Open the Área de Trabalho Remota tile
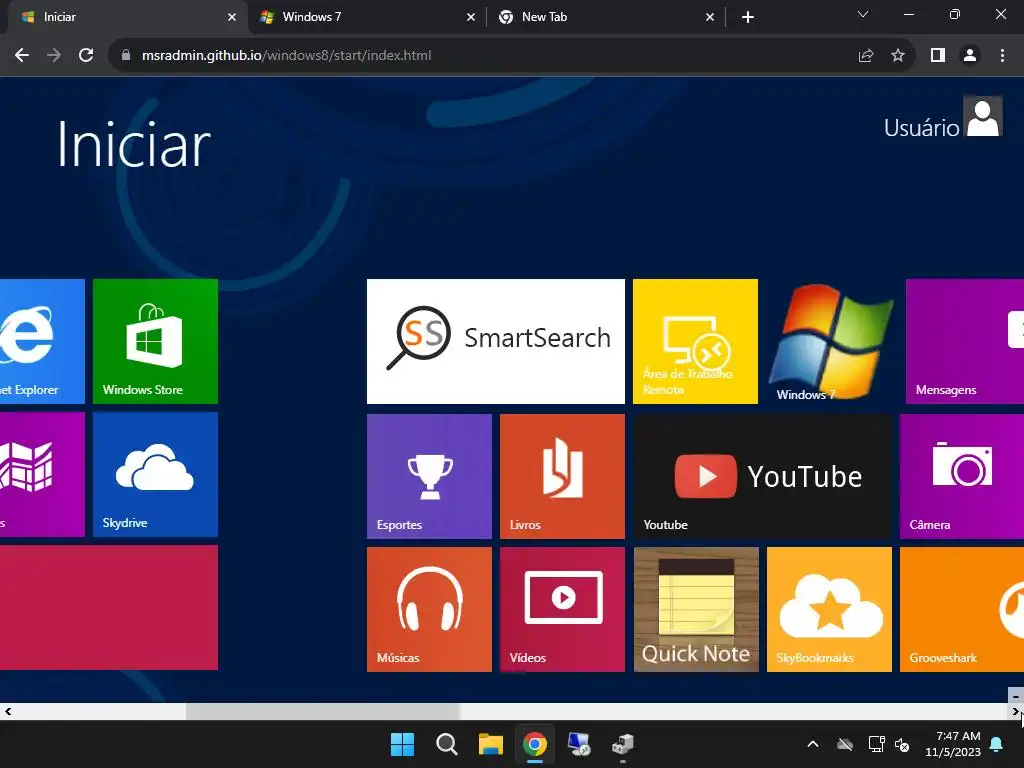The width and height of the screenshot is (1024, 768). (696, 341)
